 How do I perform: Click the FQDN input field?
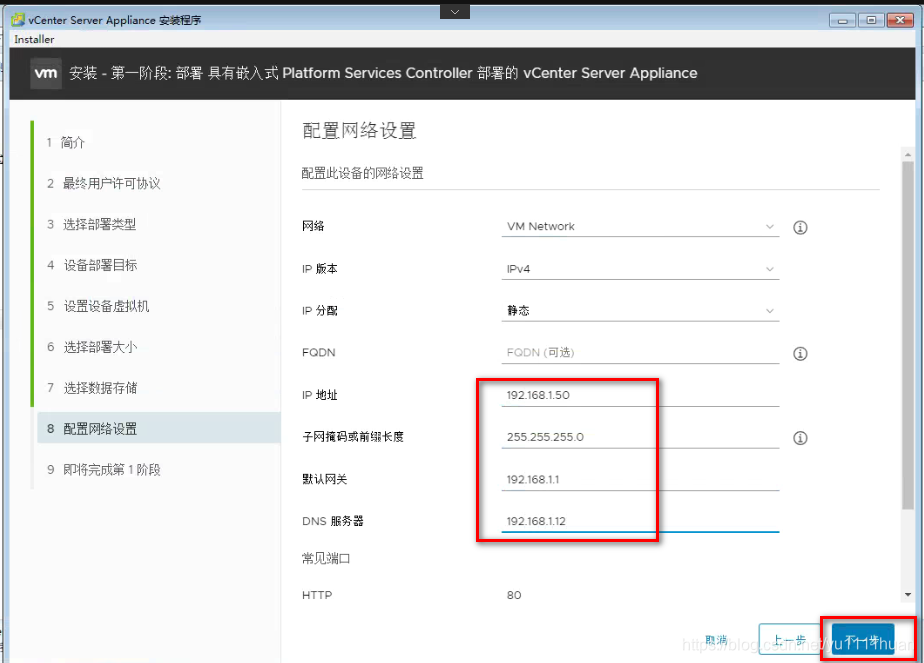640,353
